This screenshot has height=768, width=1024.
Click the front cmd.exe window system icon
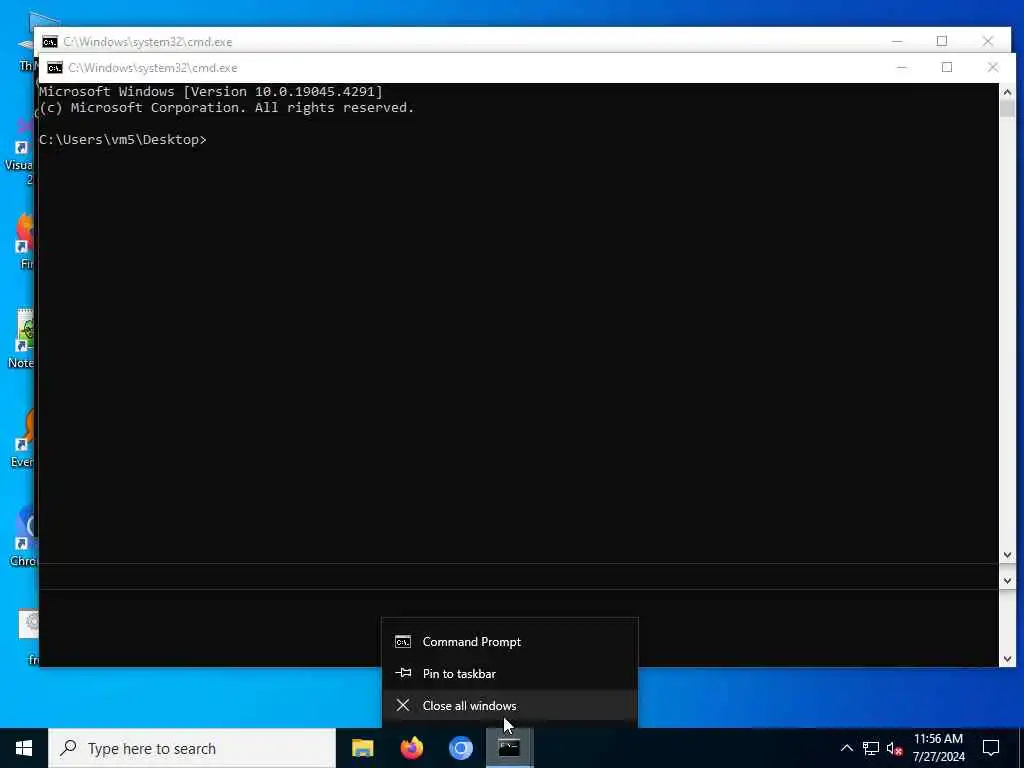[x=55, y=68]
